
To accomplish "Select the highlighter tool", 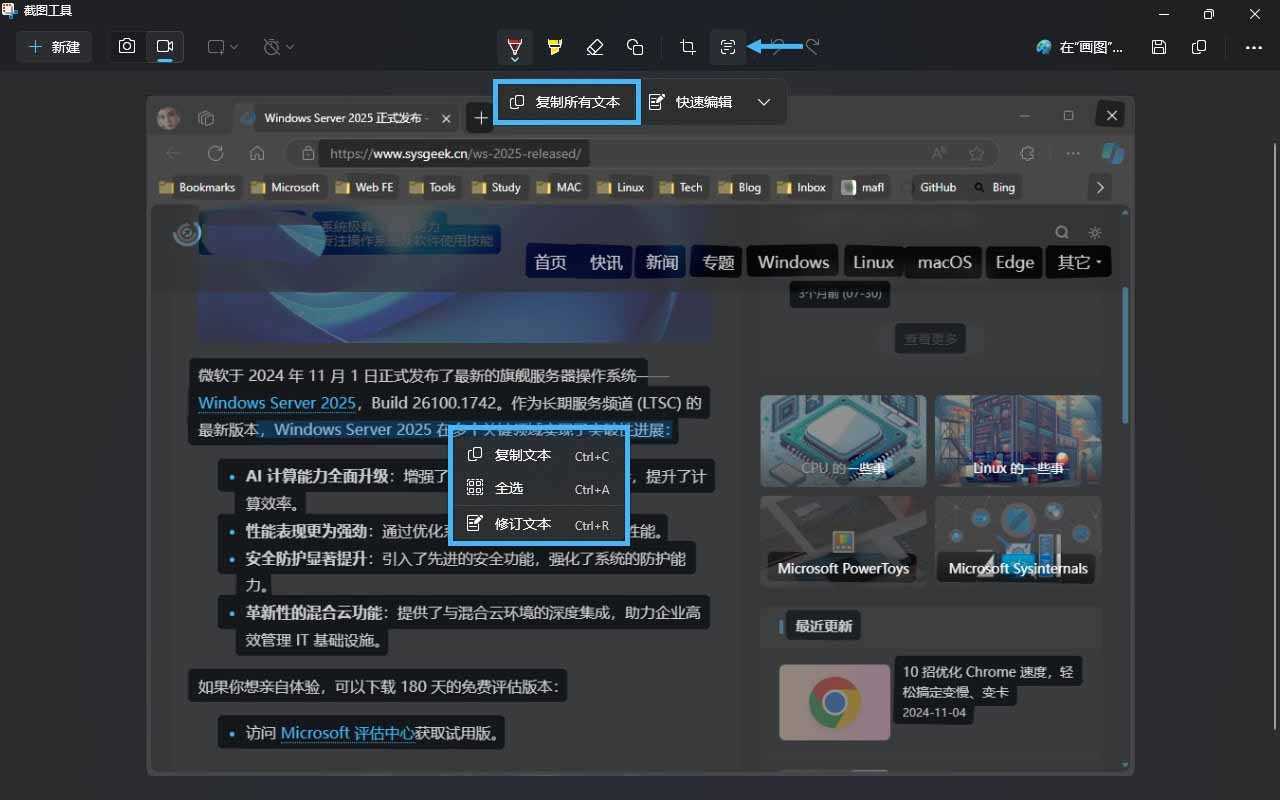I will pos(555,47).
